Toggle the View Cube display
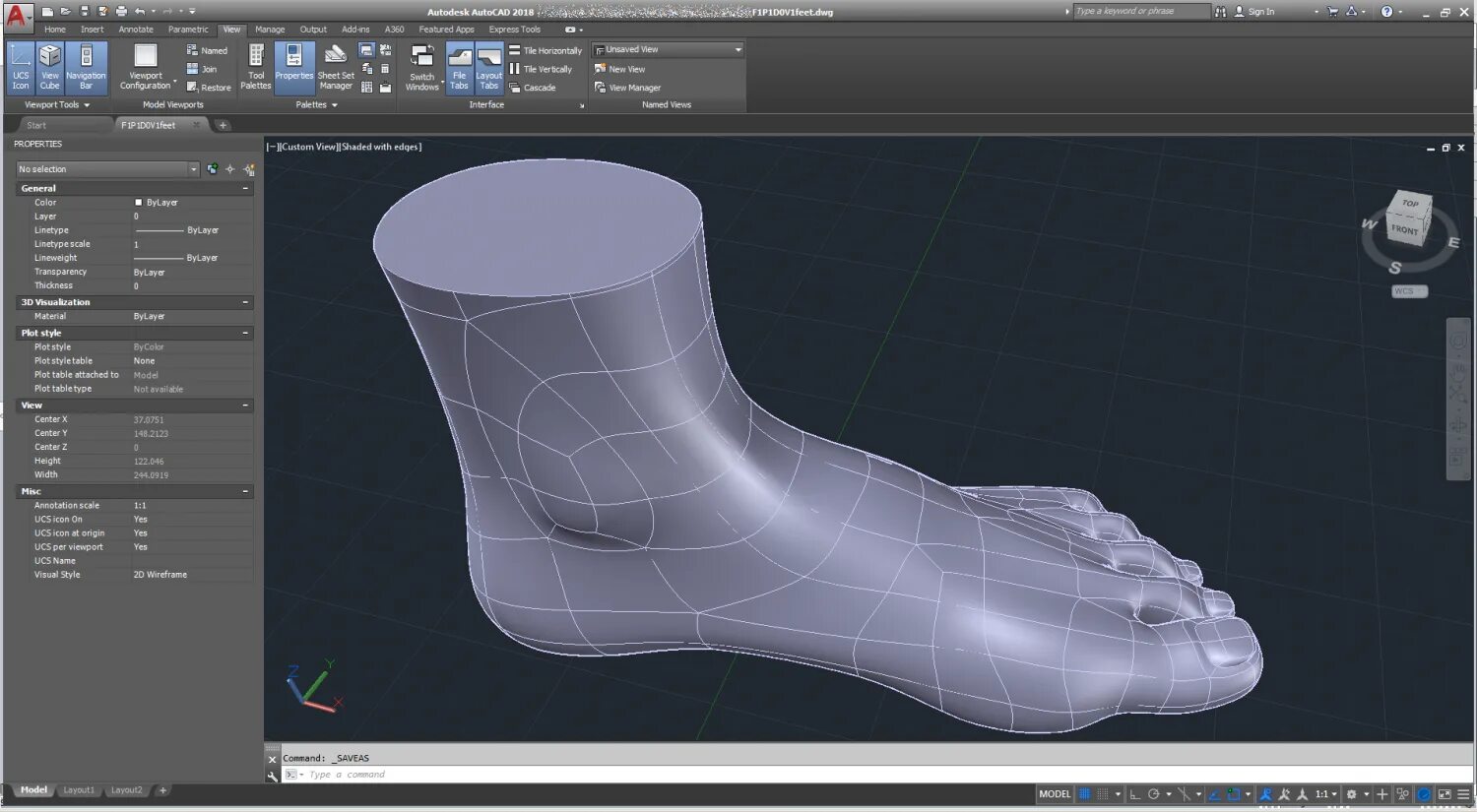1477x812 pixels. [49, 67]
